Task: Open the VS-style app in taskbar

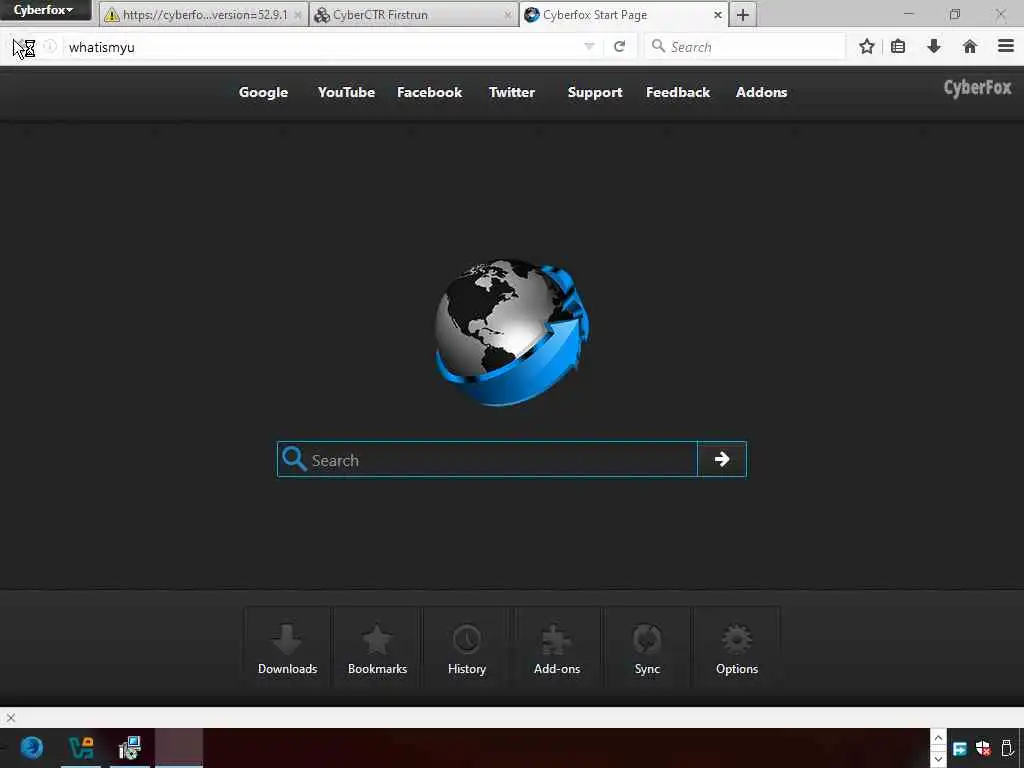Action: pyautogui.click(x=81, y=748)
